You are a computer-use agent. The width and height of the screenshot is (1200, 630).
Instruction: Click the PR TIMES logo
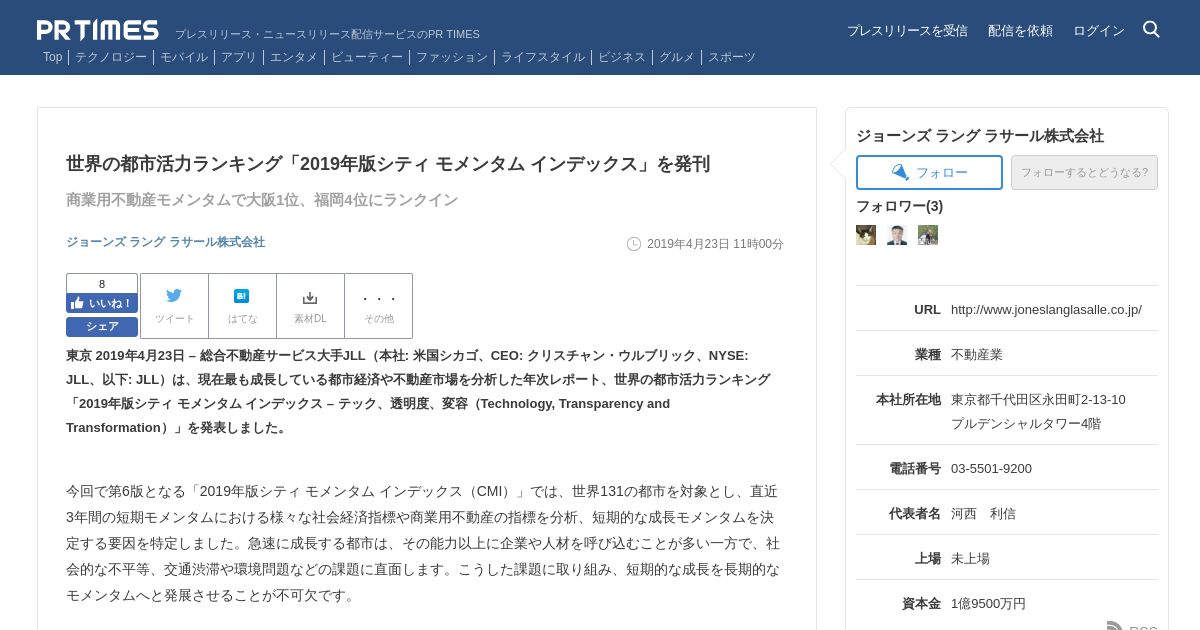98,30
